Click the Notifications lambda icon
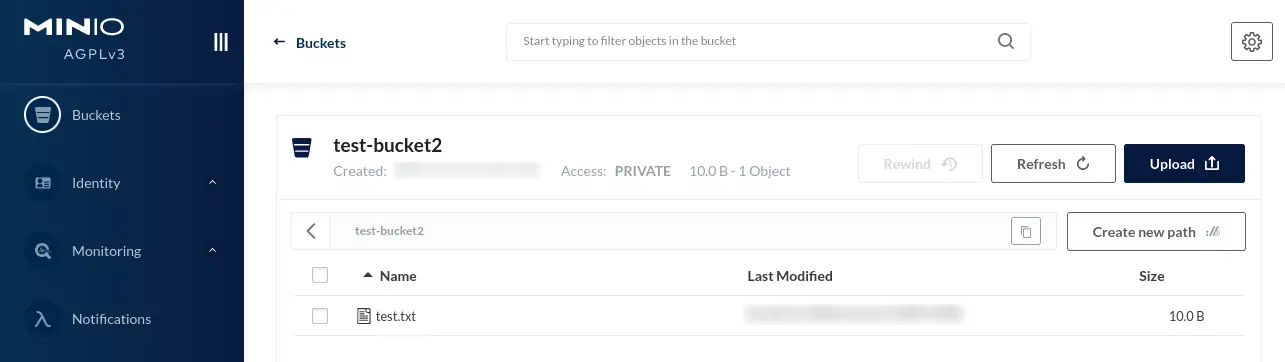Image resolution: width=1285 pixels, height=362 pixels. tap(43, 319)
